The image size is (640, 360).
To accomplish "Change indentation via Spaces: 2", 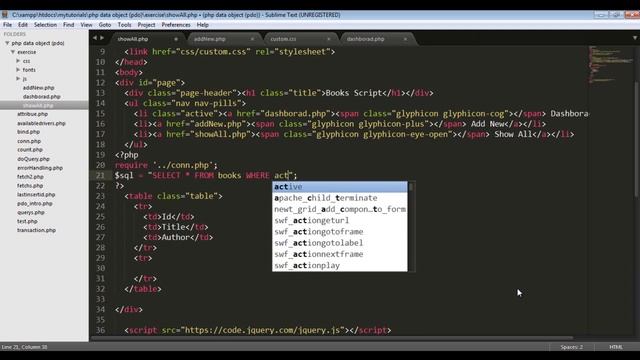I will pos(571,347).
